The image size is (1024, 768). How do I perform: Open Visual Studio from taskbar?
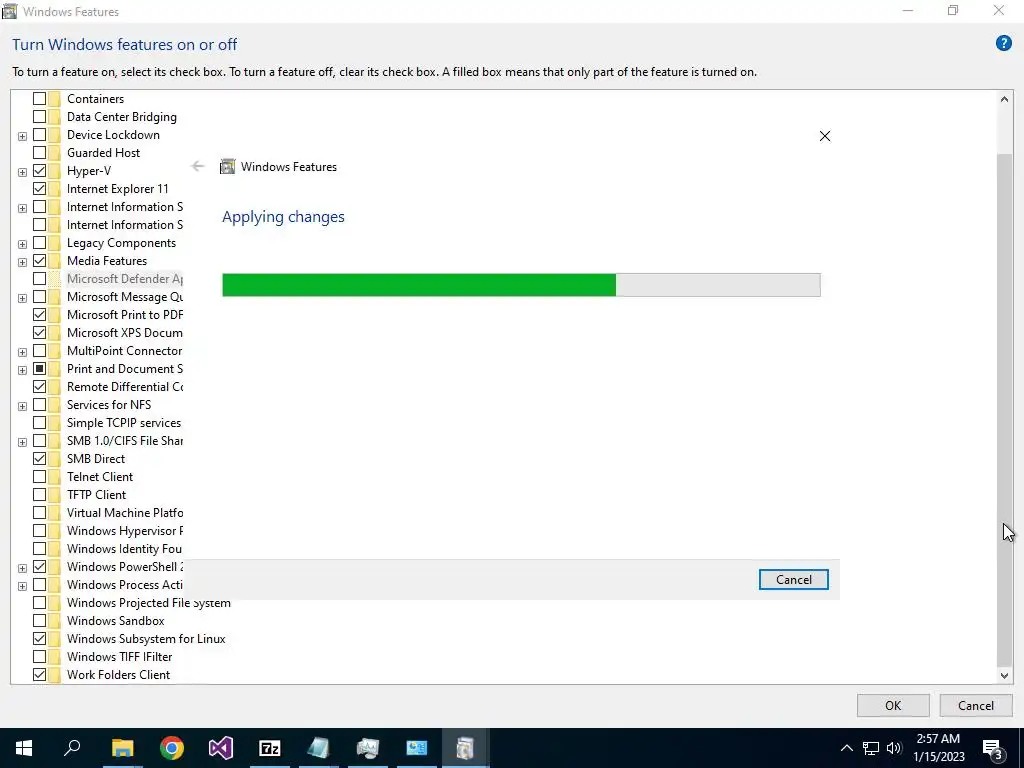pyautogui.click(x=221, y=748)
